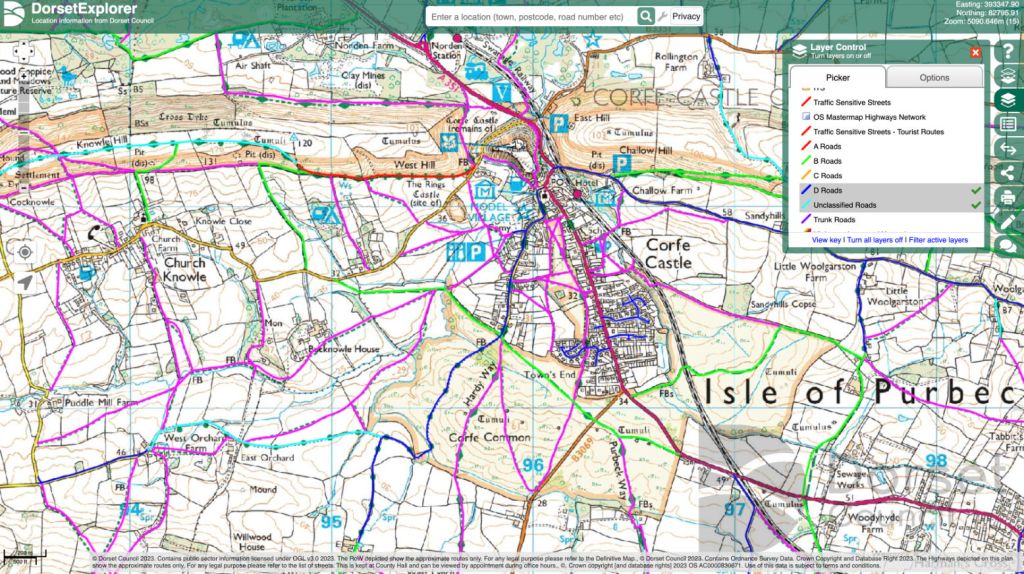Select the Picker tab
This screenshot has width=1024, height=574.
pos(837,78)
